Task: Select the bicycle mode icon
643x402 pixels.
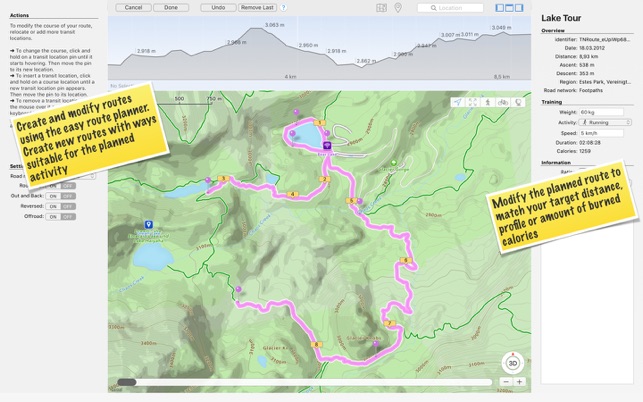Action: click(503, 102)
